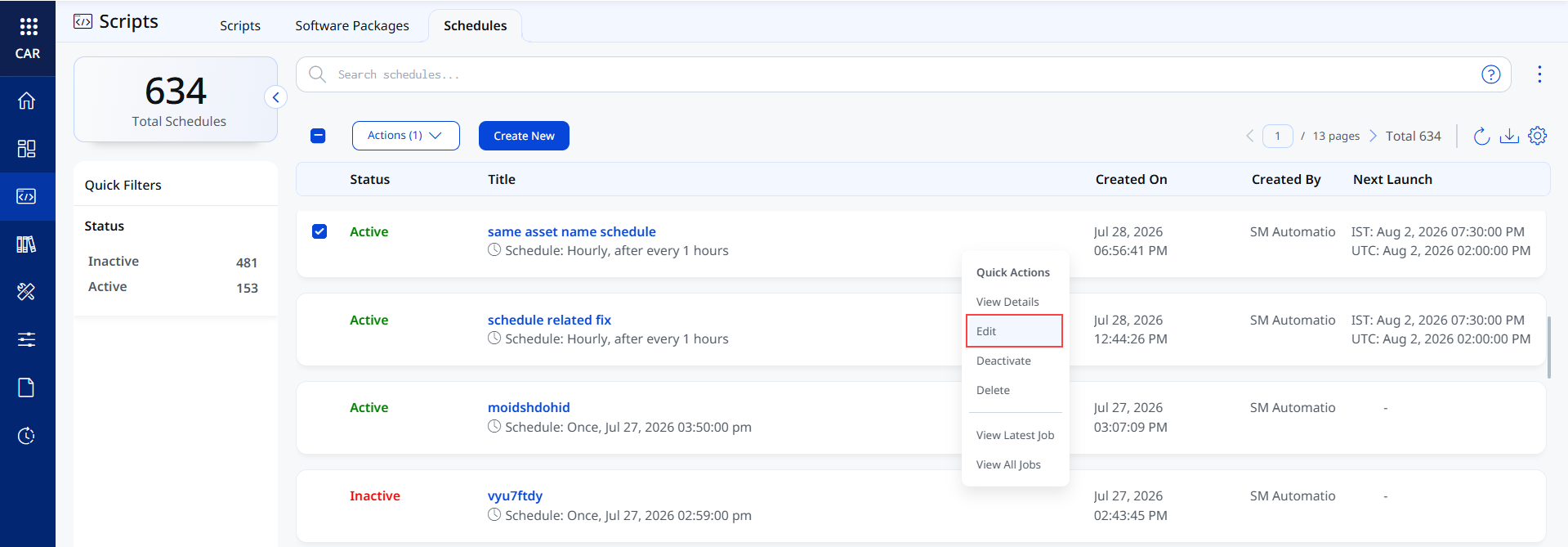Click the Scripts code icon in the header
This screenshot has width=1568, height=547.
(x=83, y=22)
